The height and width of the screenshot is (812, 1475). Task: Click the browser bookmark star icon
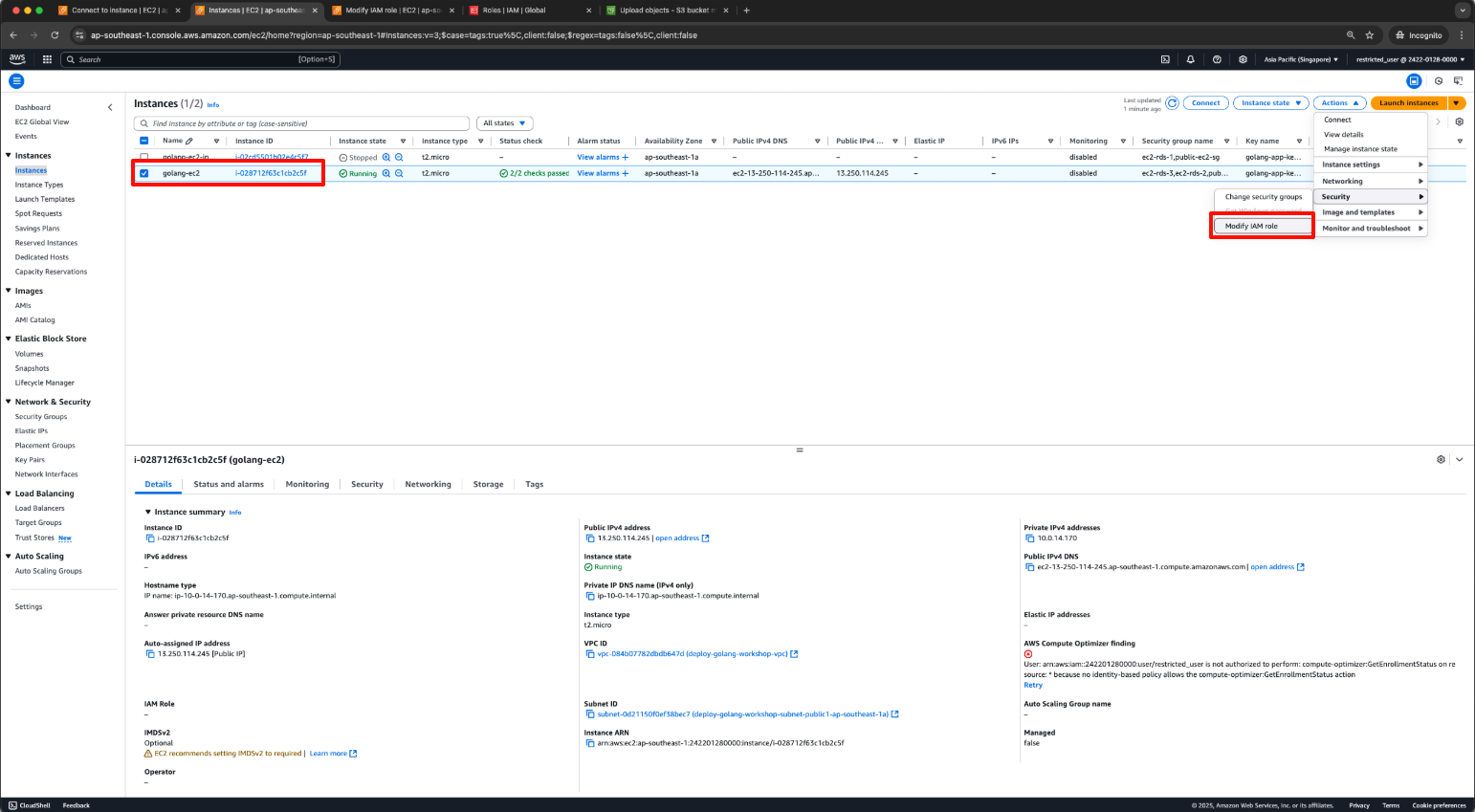click(x=1370, y=35)
